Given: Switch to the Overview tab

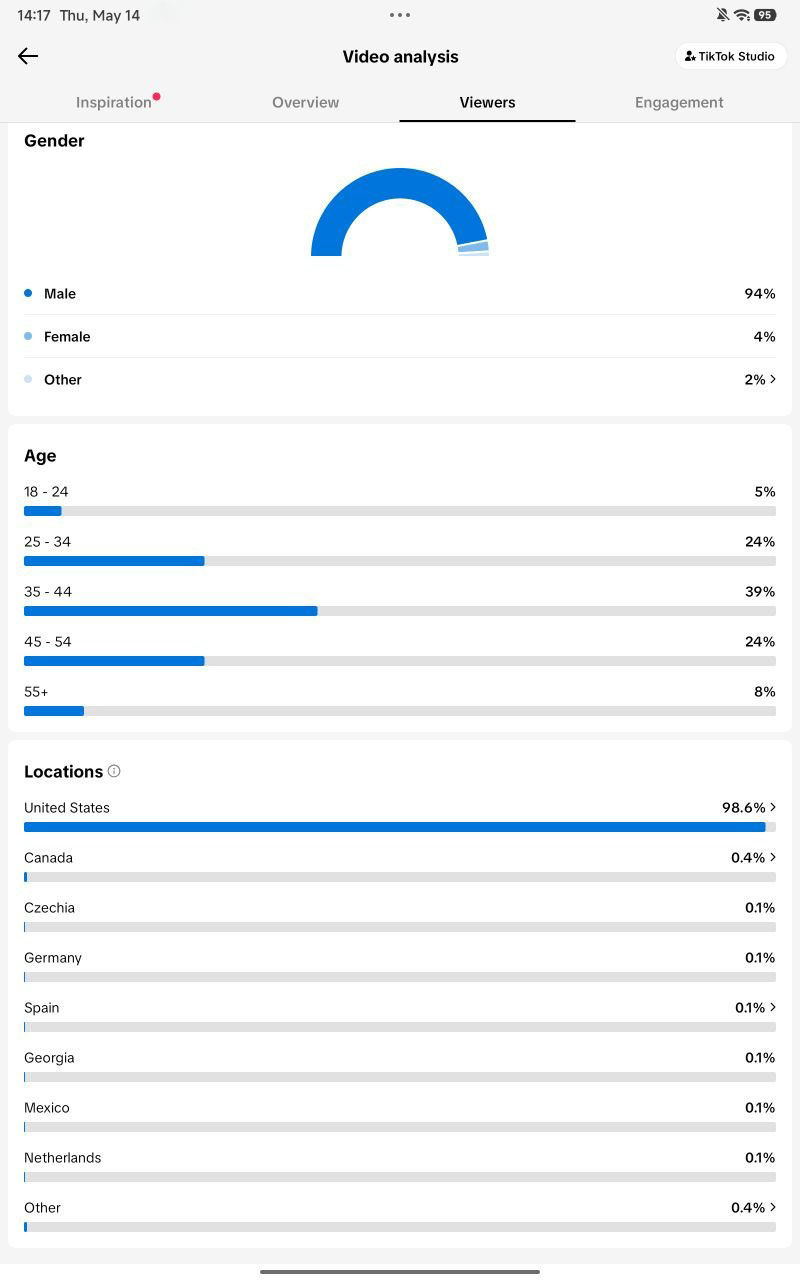Looking at the screenshot, I should 305,102.
